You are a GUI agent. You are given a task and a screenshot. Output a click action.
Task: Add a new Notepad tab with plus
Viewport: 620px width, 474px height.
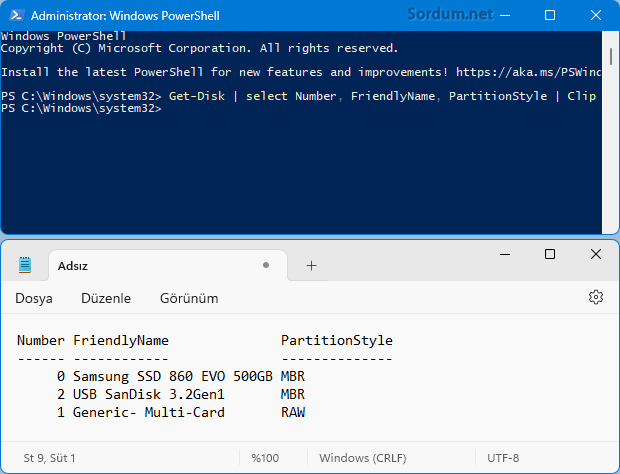[x=312, y=266]
